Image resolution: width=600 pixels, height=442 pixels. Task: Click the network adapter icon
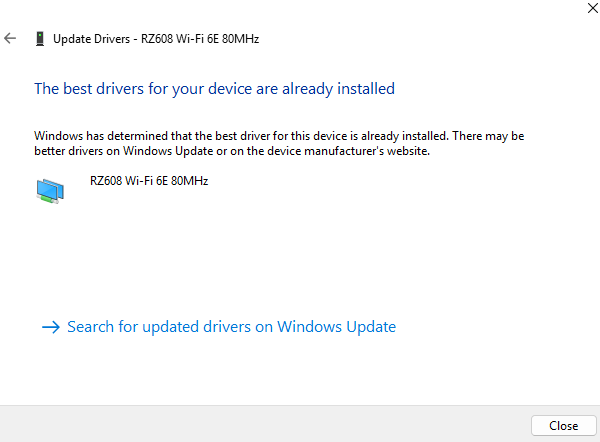50,190
